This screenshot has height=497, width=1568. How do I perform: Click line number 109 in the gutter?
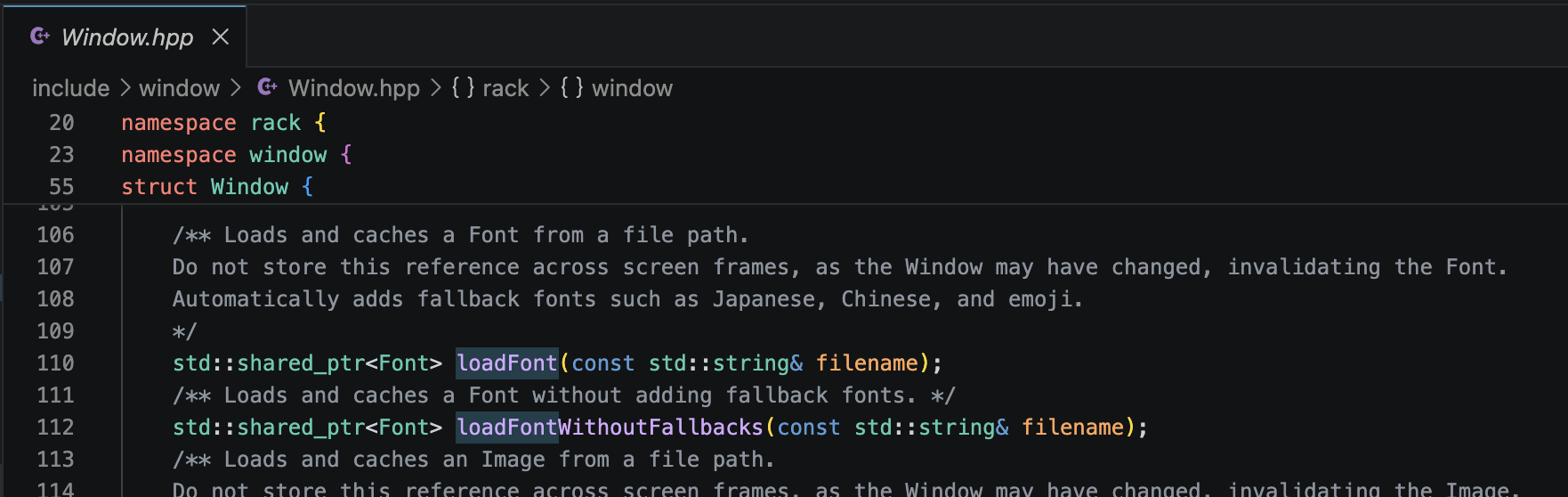pyautogui.click(x=55, y=331)
